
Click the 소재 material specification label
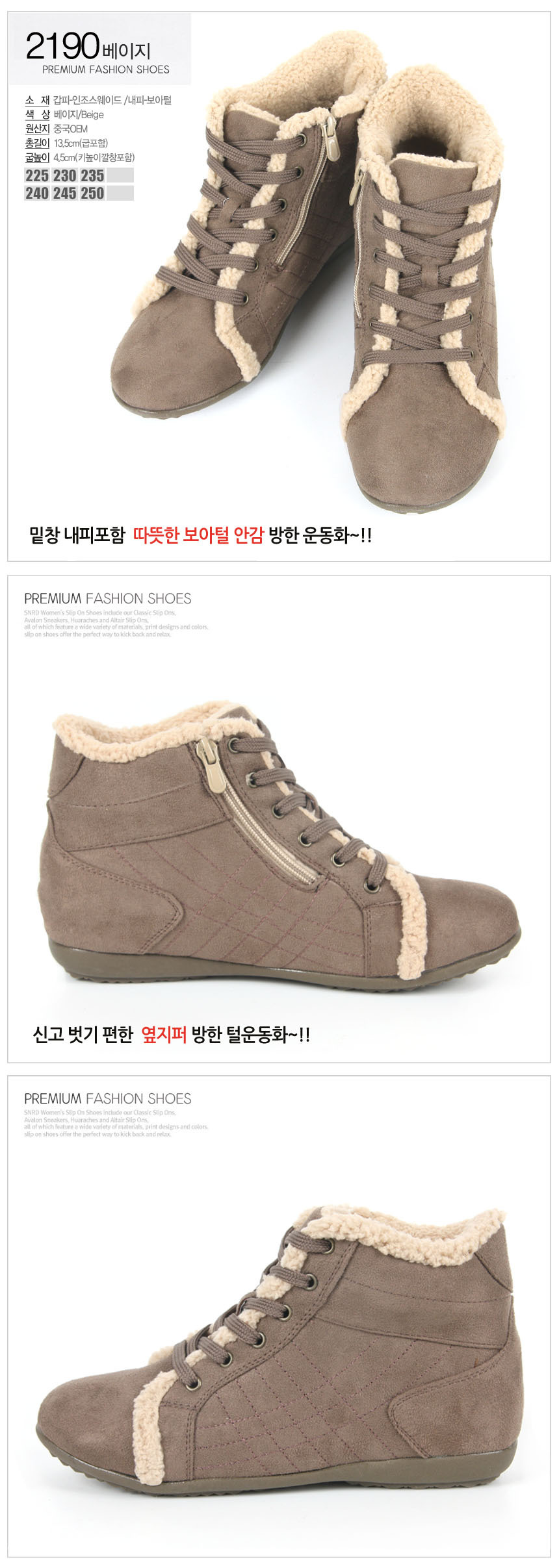pos(37,100)
